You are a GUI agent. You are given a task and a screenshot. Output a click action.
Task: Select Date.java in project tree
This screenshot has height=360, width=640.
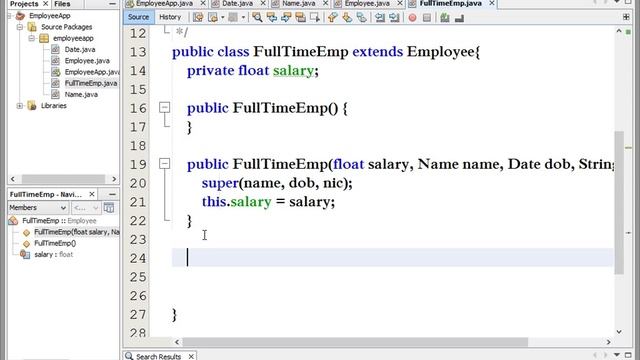tap(80, 49)
